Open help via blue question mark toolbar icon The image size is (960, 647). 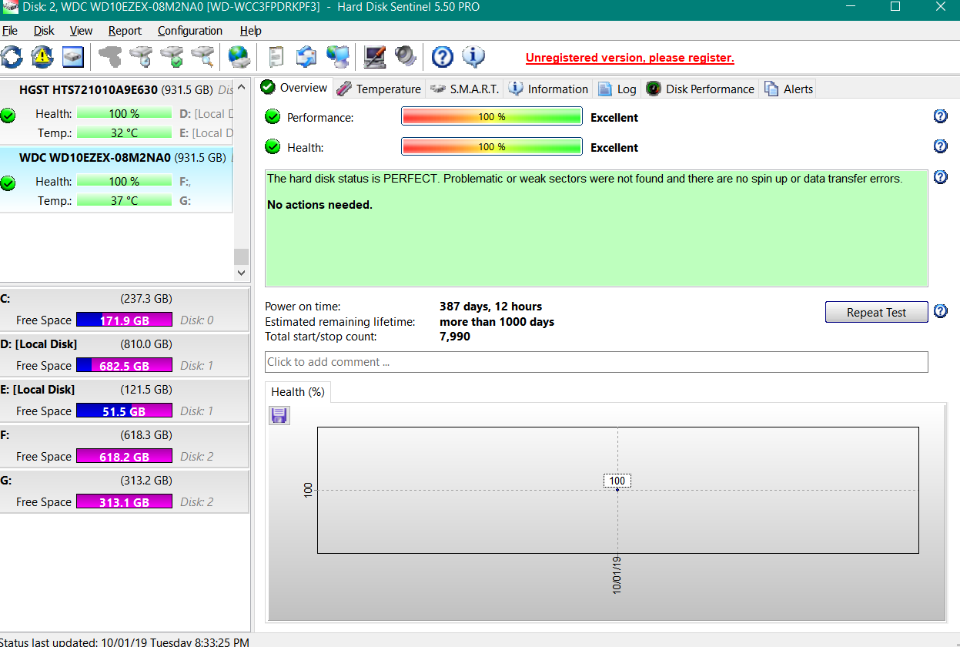tap(442, 56)
